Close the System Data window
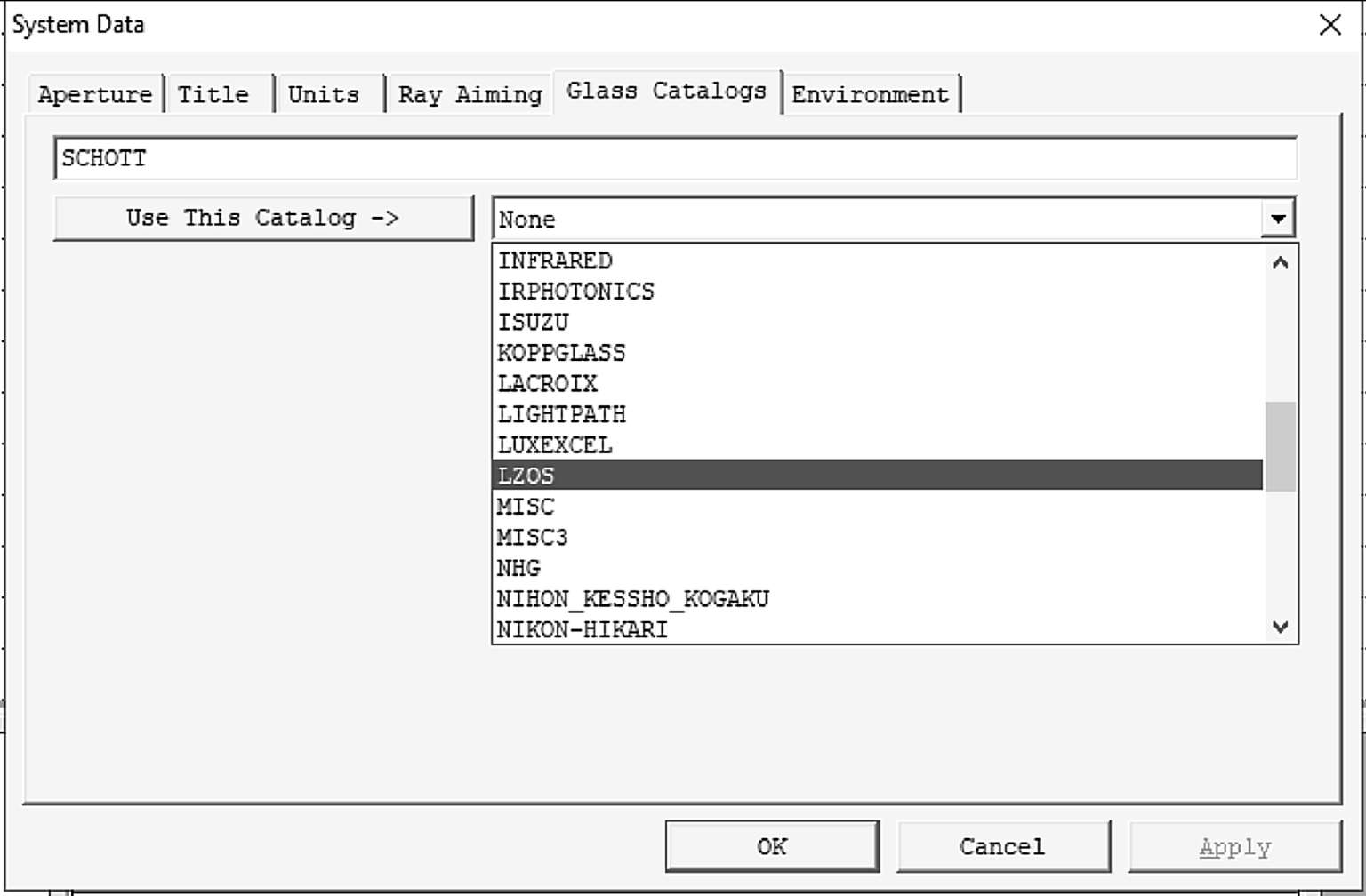This screenshot has height=896, width=1366. pos(1330,25)
